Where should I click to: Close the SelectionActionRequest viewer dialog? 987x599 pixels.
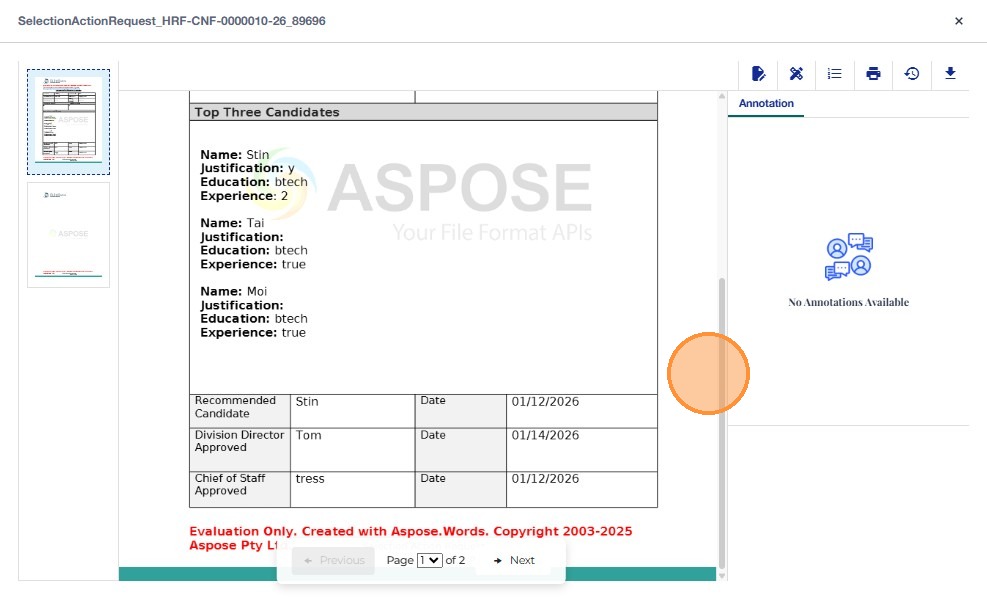pos(958,21)
